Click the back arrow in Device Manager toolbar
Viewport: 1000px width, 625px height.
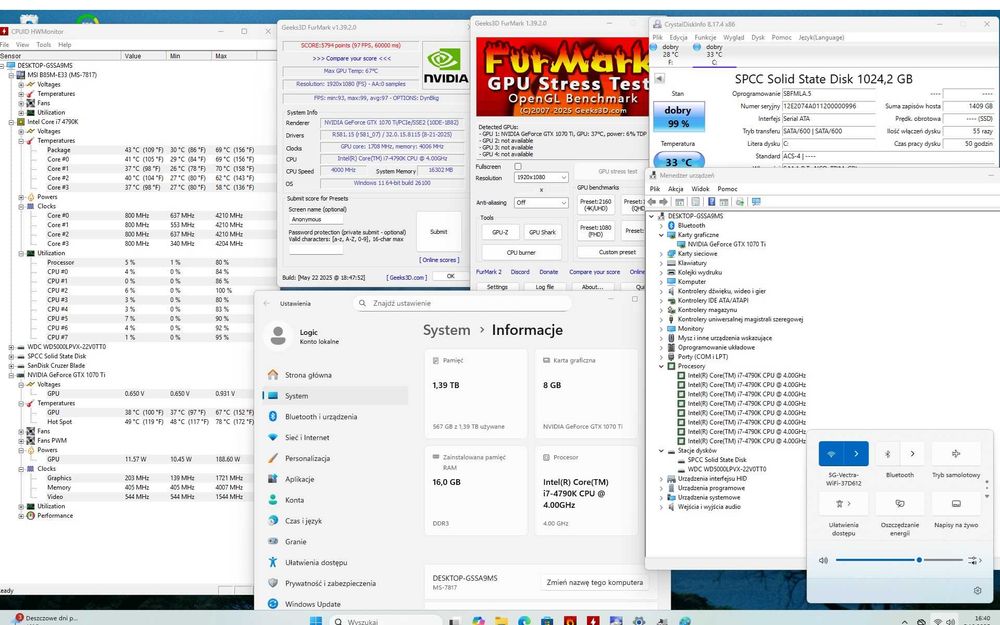652,202
